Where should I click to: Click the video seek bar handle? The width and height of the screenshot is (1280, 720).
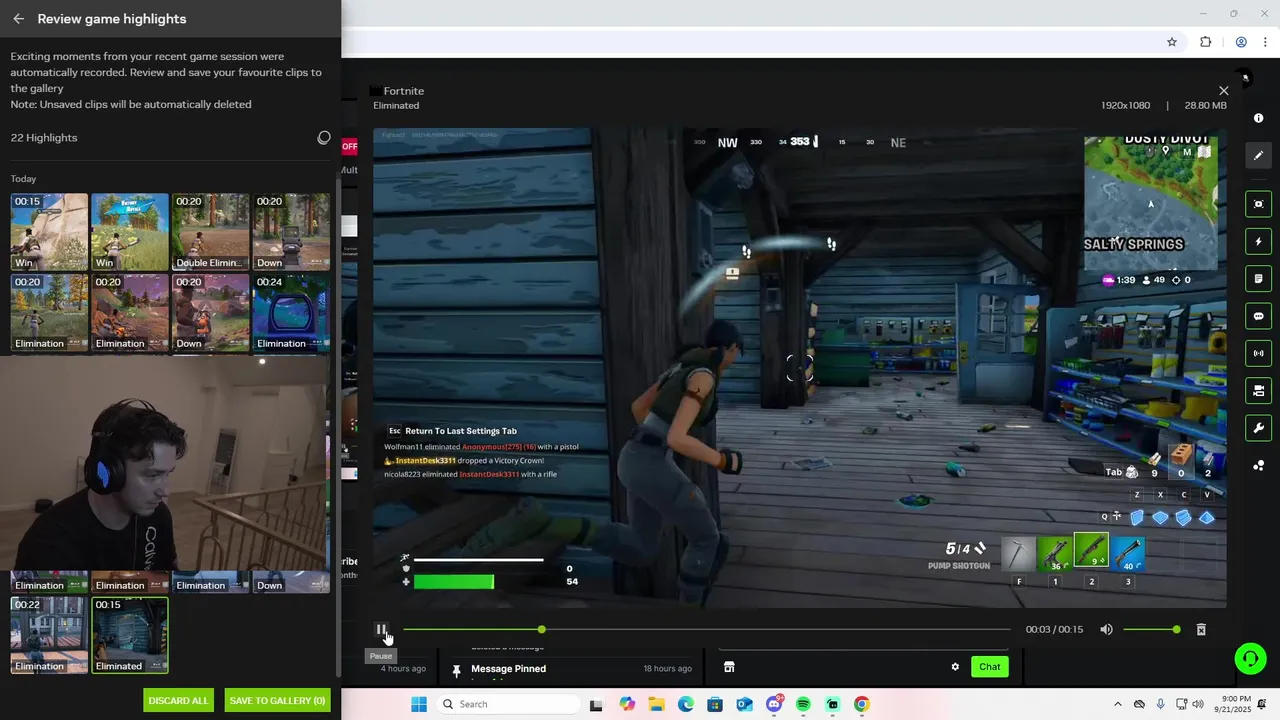click(541, 630)
